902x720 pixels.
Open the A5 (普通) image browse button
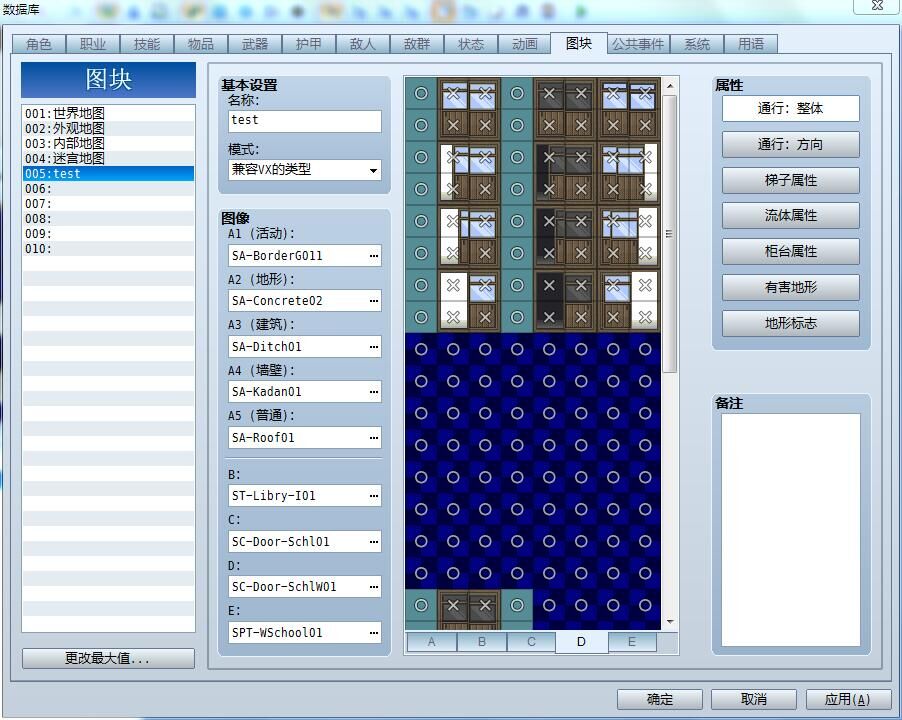coord(374,438)
